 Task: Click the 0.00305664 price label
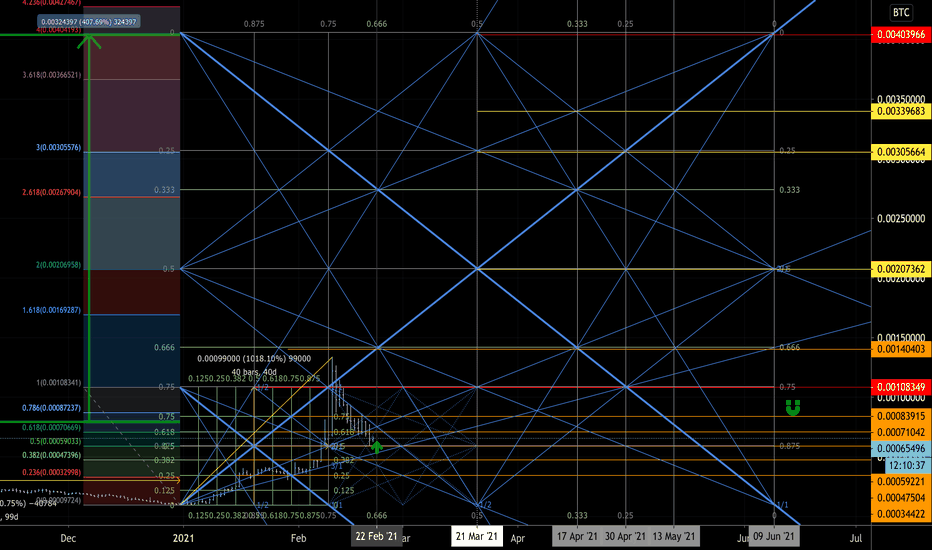click(901, 152)
